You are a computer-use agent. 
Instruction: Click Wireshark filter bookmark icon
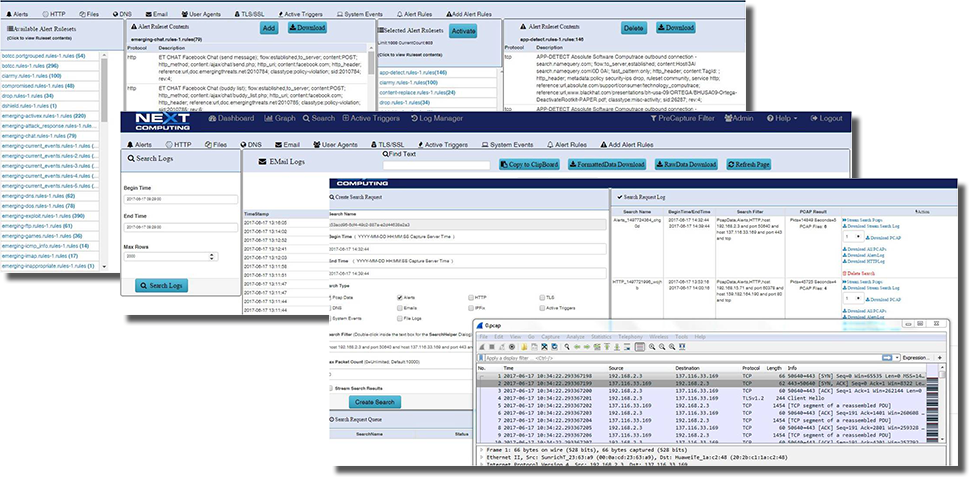coord(481,358)
